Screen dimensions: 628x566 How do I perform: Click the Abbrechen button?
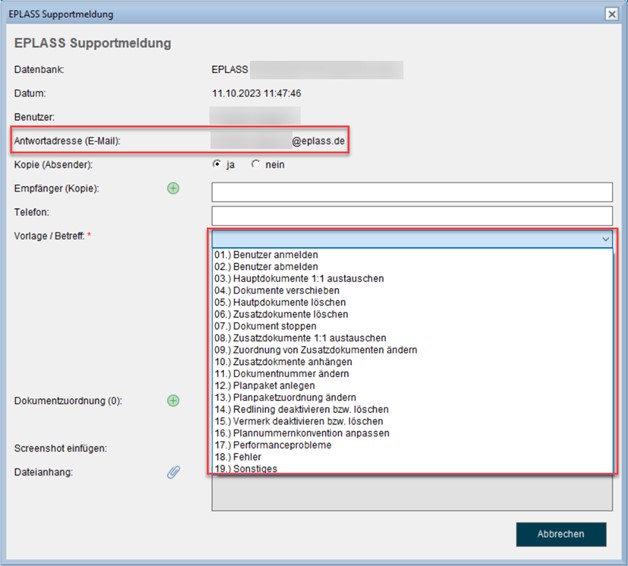[561, 534]
